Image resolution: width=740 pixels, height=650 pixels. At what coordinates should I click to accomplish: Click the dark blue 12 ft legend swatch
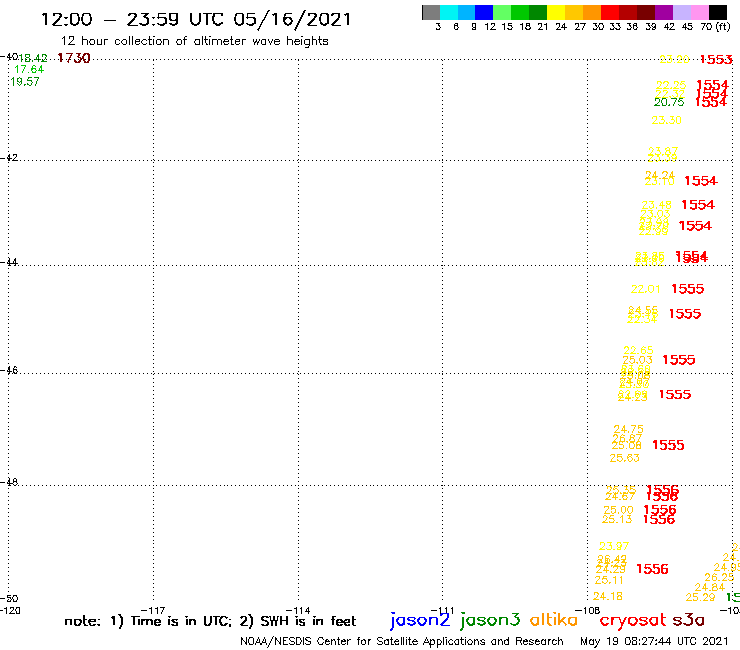click(x=484, y=12)
